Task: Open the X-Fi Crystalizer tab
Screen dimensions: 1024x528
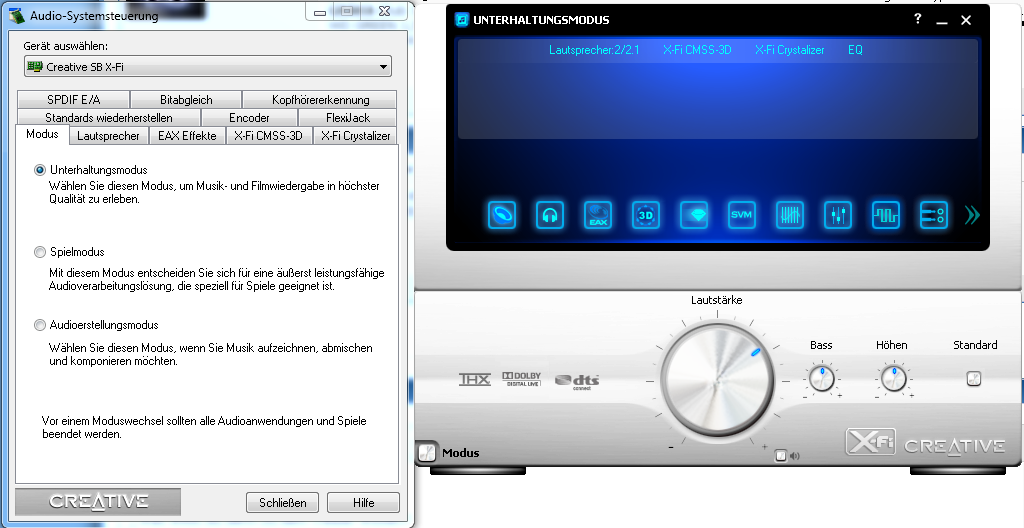Action: [x=355, y=136]
